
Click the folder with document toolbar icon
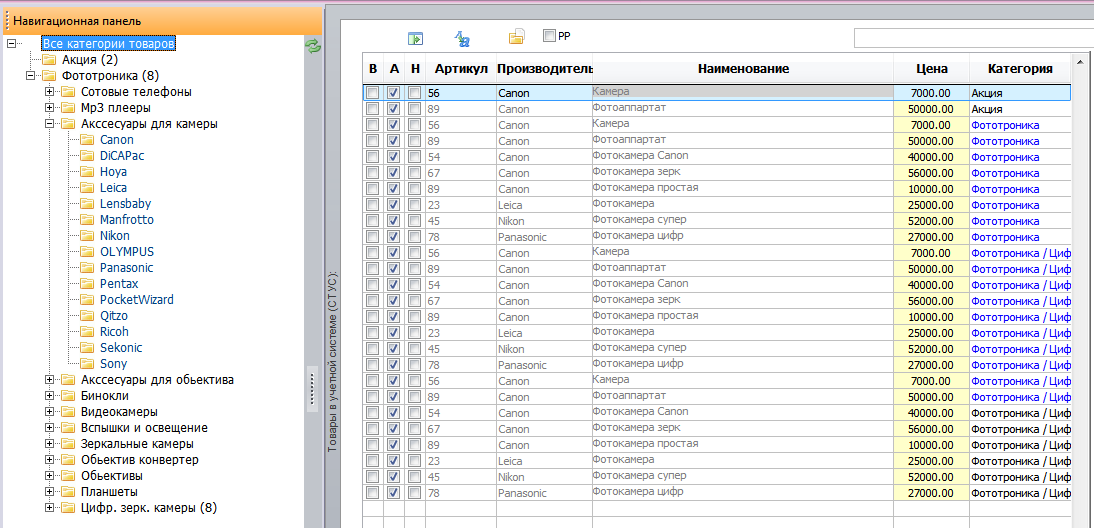tap(516, 38)
